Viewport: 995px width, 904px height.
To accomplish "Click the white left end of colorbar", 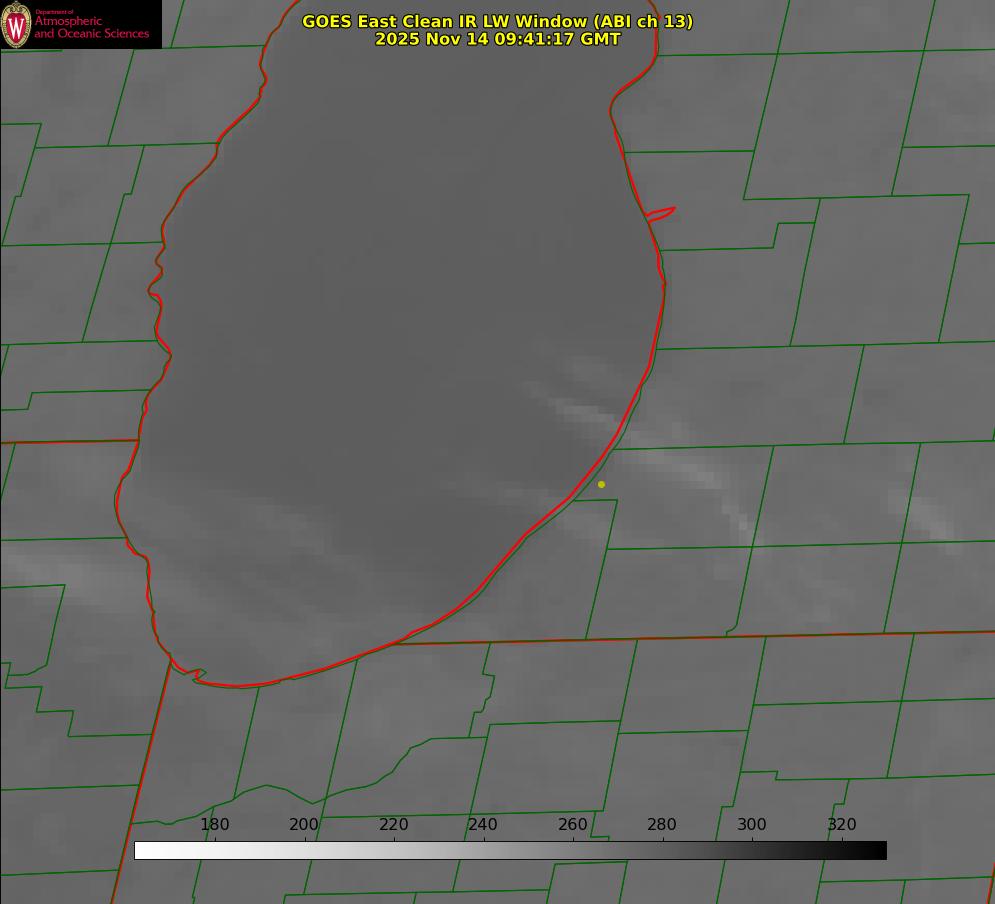I will (x=142, y=850).
